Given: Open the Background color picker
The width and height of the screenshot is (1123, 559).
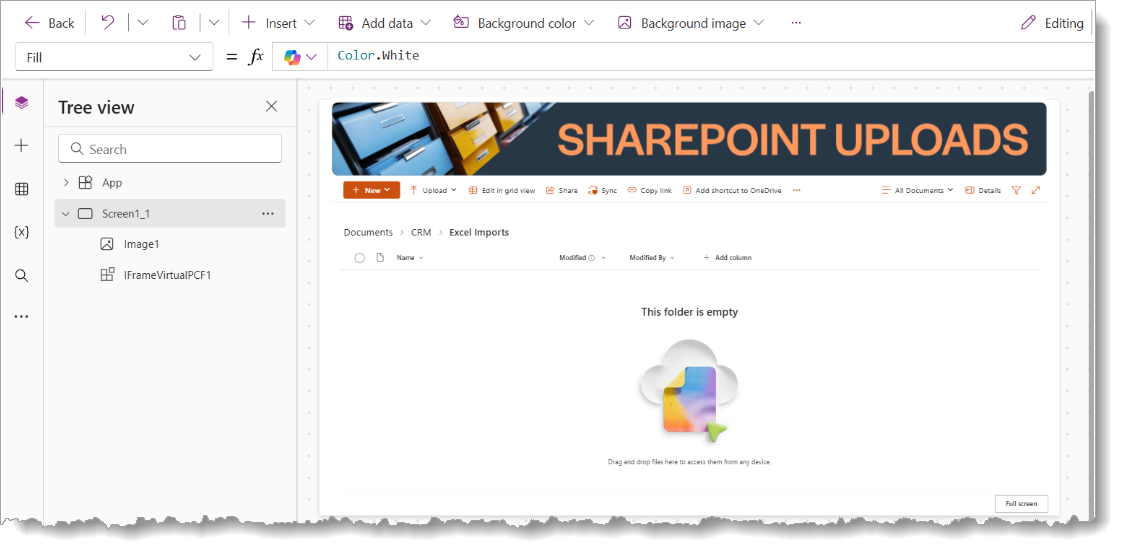Looking at the screenshot, I should (x=524, y=23).
